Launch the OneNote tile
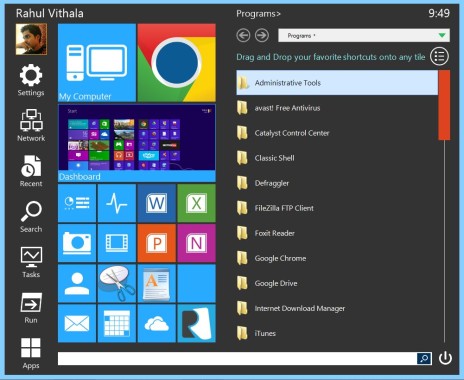The height and width of the screenshot is (380, 464). click(x=197, y=243)
